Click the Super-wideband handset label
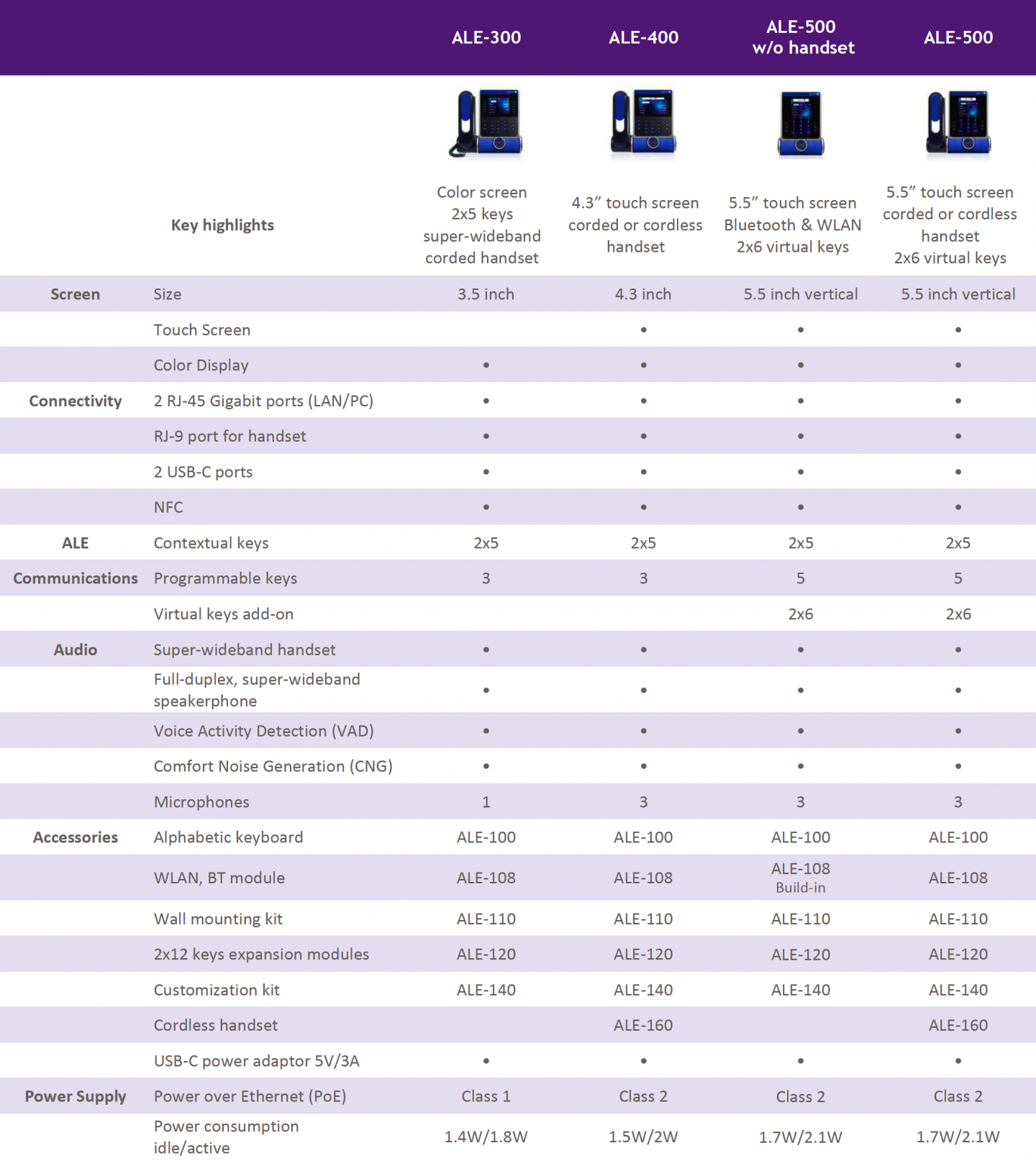 click(x=245, y=650)
